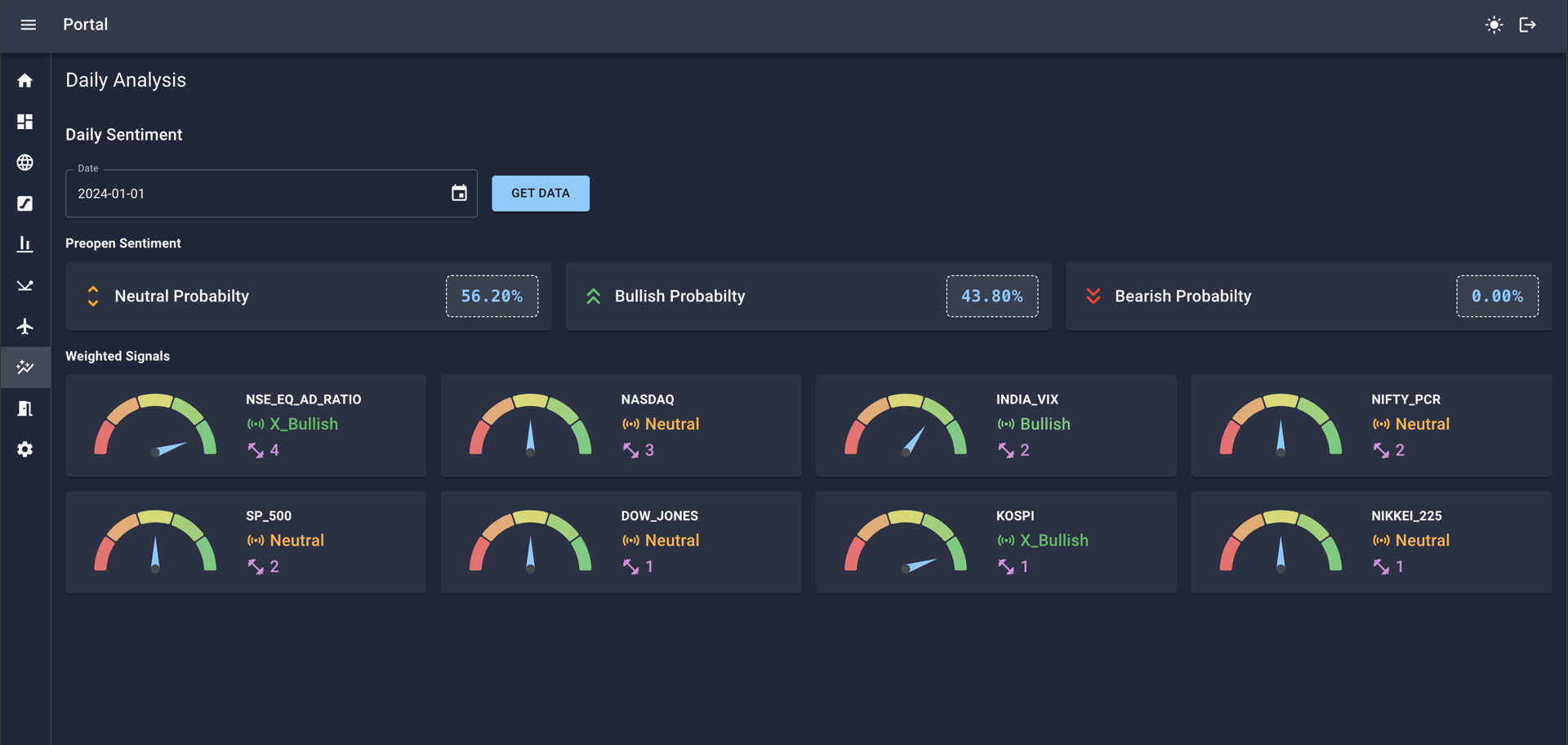This screenshot has width=1568, height=745.
Task: Click the weight arrow icon in NASDAQ card
Action: point(630,450)
